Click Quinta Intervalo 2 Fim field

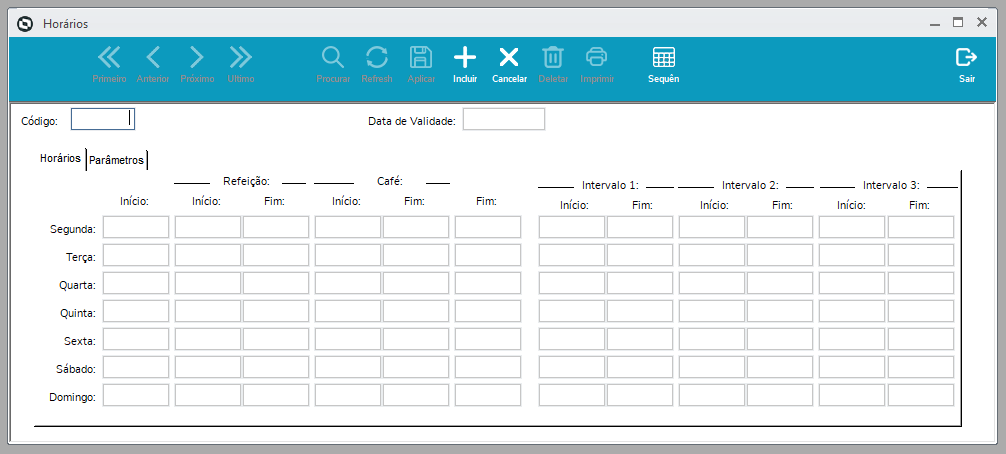tap(780, 311)
